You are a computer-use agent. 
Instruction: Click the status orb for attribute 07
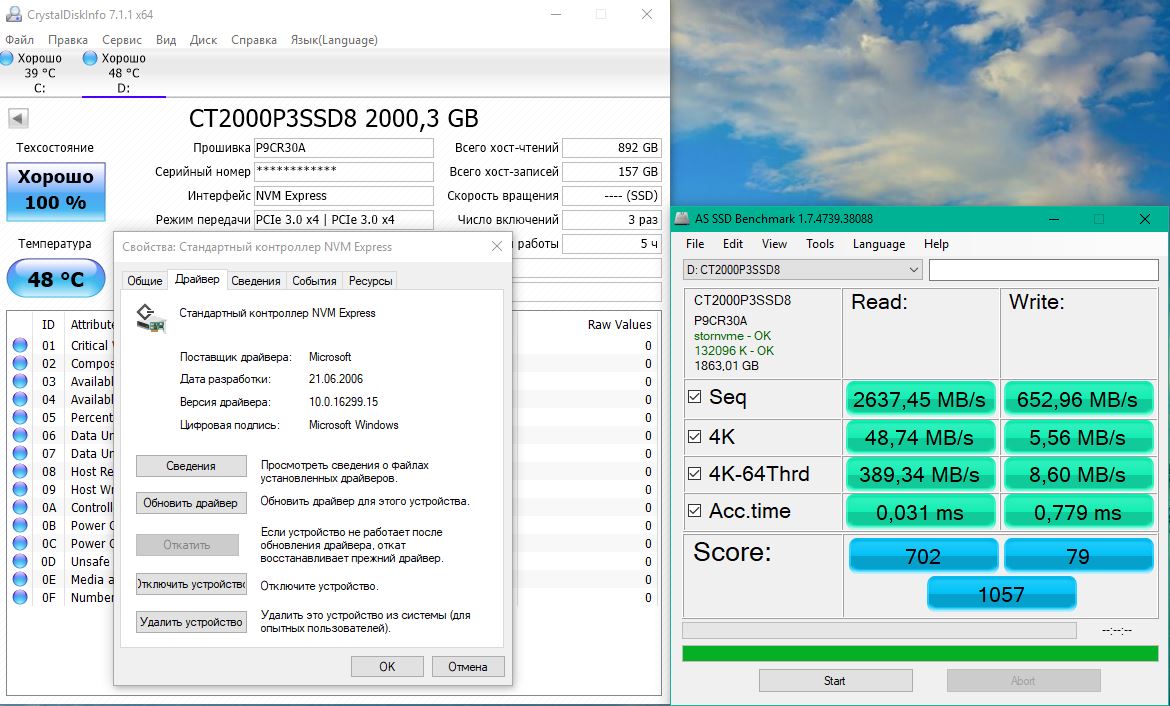click(x=20, y=453)
